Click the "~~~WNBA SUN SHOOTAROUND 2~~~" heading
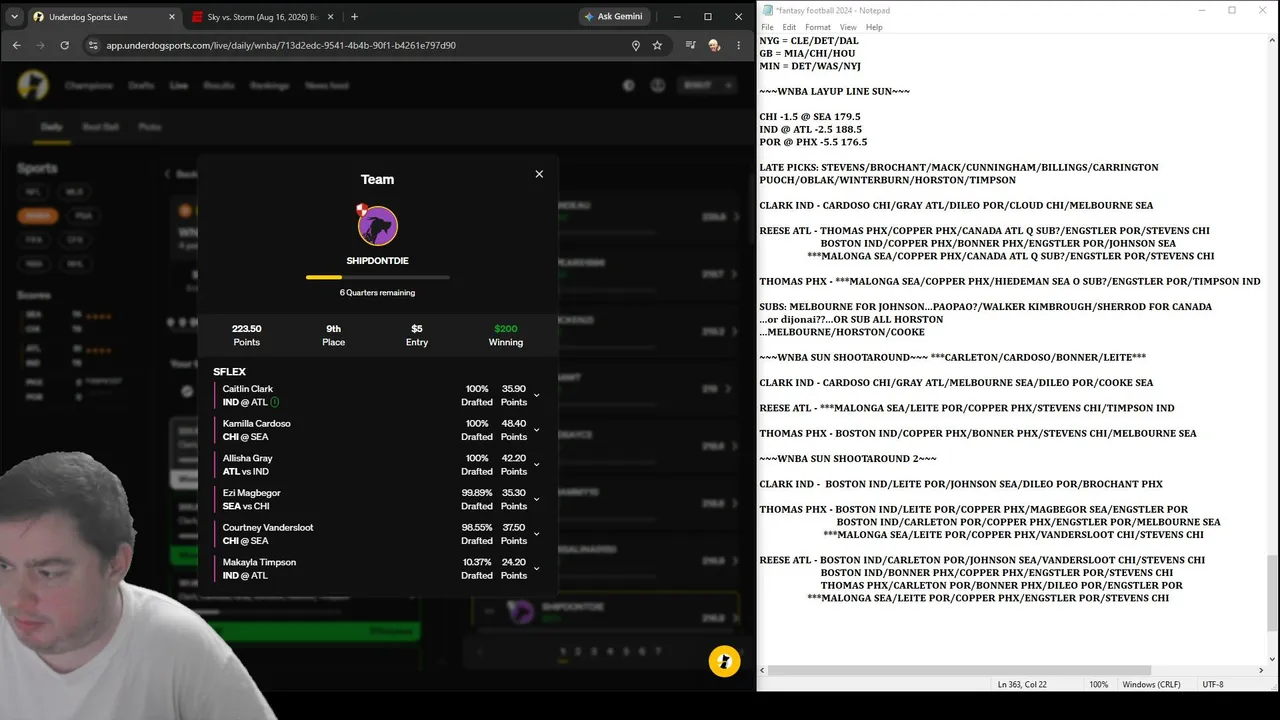Image resolution: width=1280 pixels, height=720 pixels. pyautogui.click(x=848, y=458)
